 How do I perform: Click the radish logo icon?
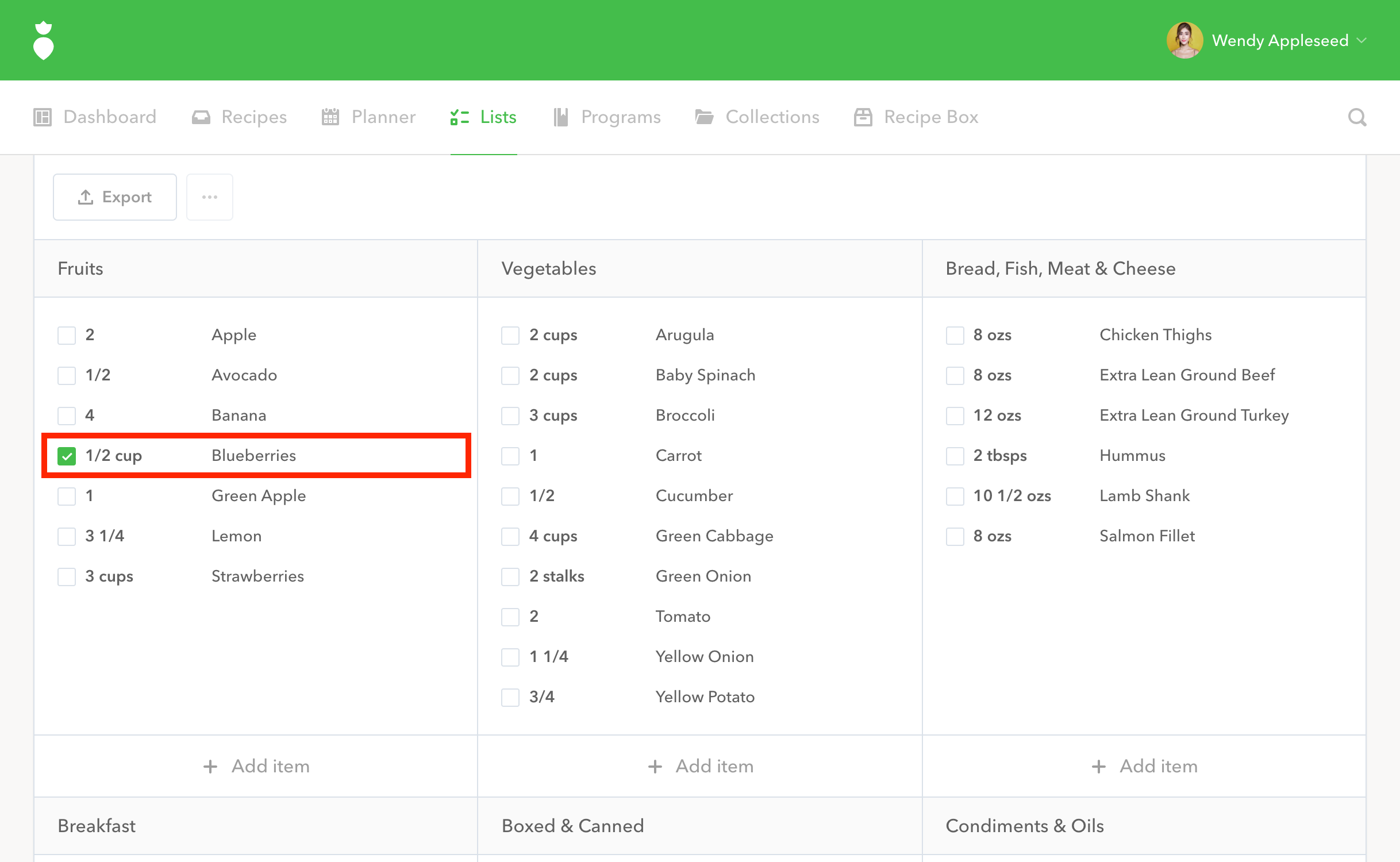click(x=43, y=40)
